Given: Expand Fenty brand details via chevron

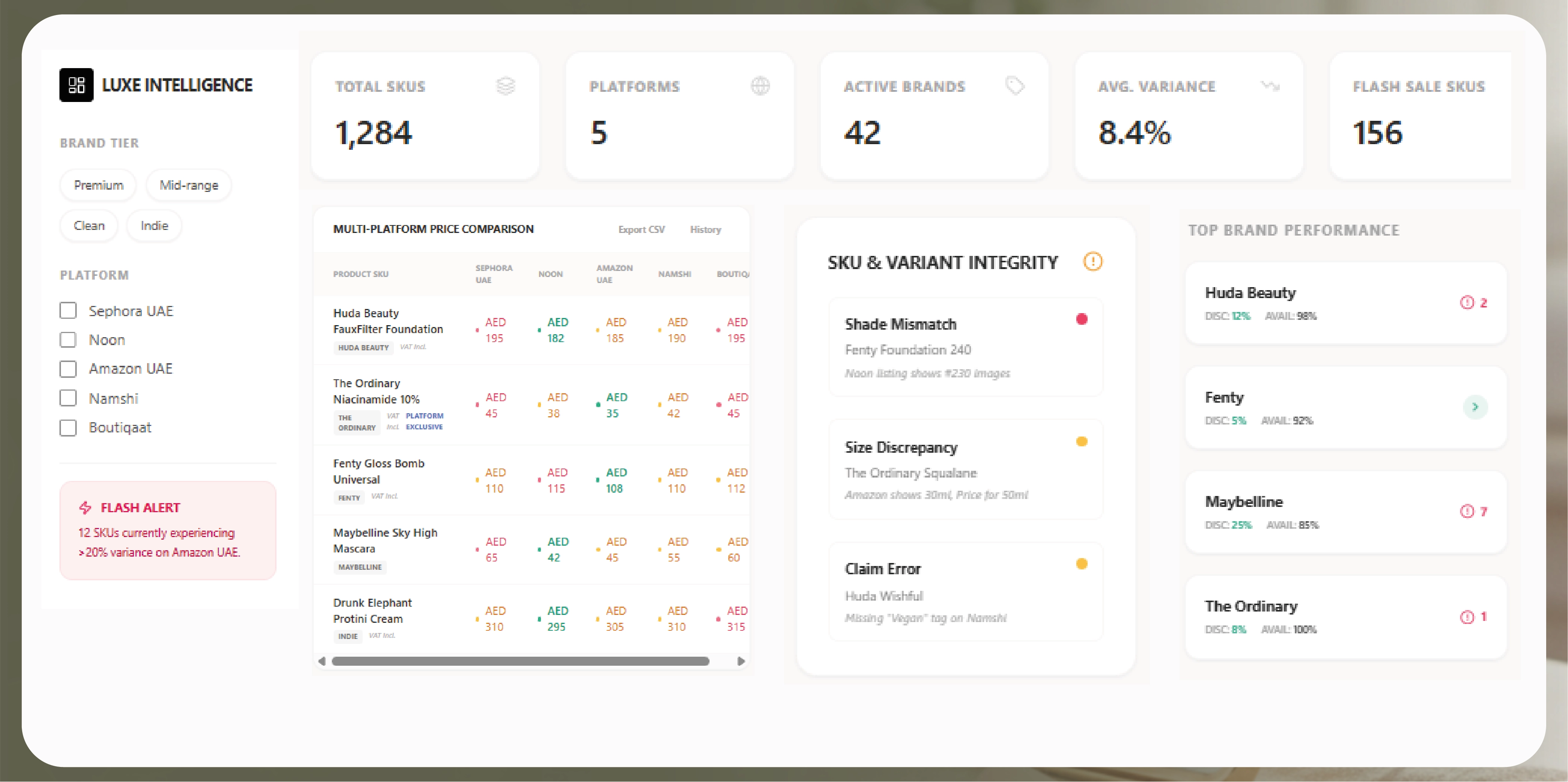Looking at the screenshot, I should tap(1475, 408).
